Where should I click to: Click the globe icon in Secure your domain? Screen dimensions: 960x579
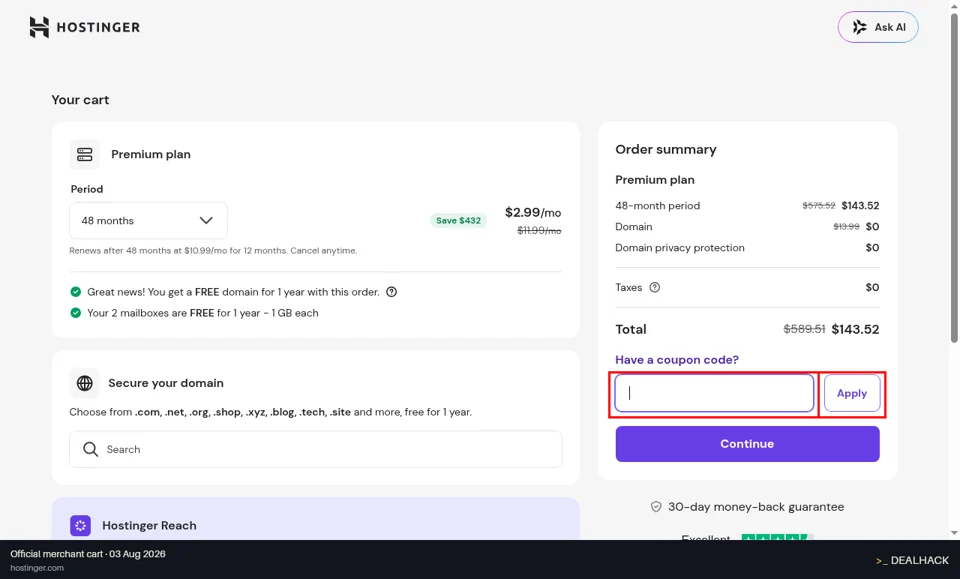tap(84, 383)
